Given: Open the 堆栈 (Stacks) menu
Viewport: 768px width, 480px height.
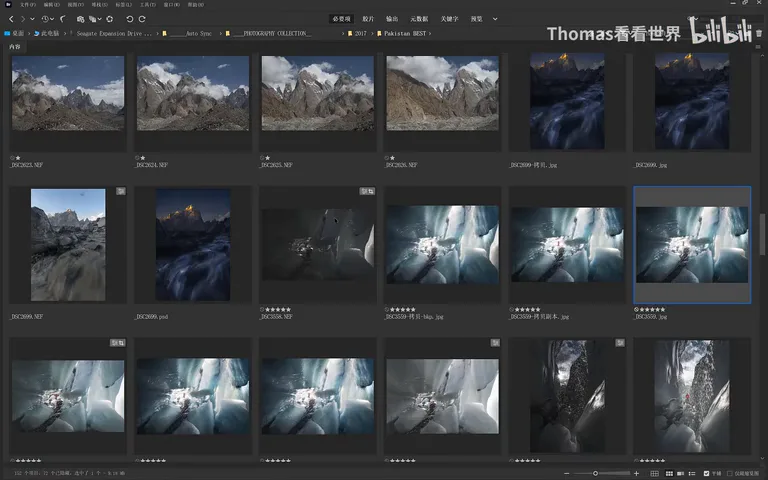Looking at the screenshot, I should pyautogui.click(x=100, y=4).
